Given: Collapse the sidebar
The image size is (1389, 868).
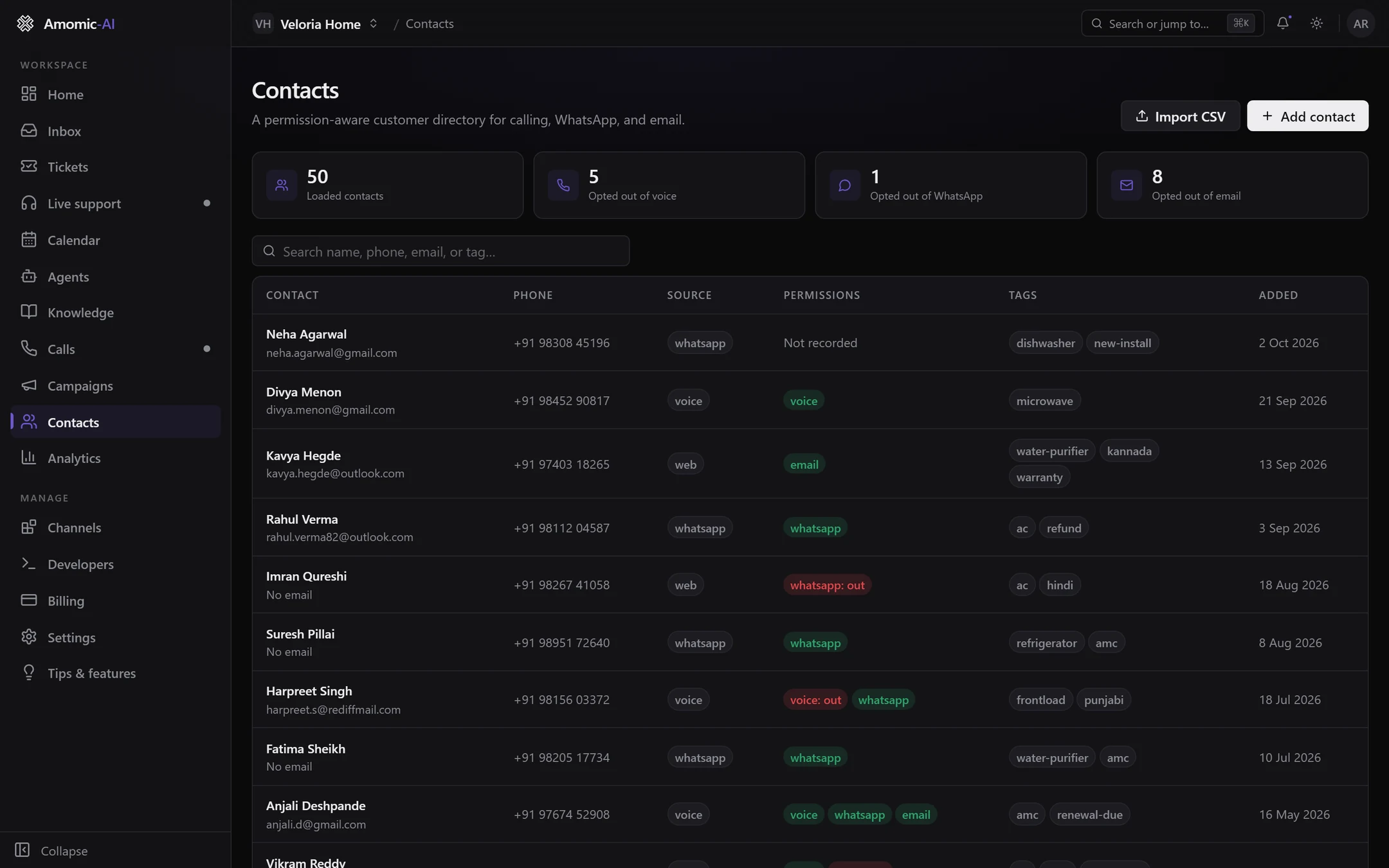Looking at the screenshot, I should tap(51, 850).
